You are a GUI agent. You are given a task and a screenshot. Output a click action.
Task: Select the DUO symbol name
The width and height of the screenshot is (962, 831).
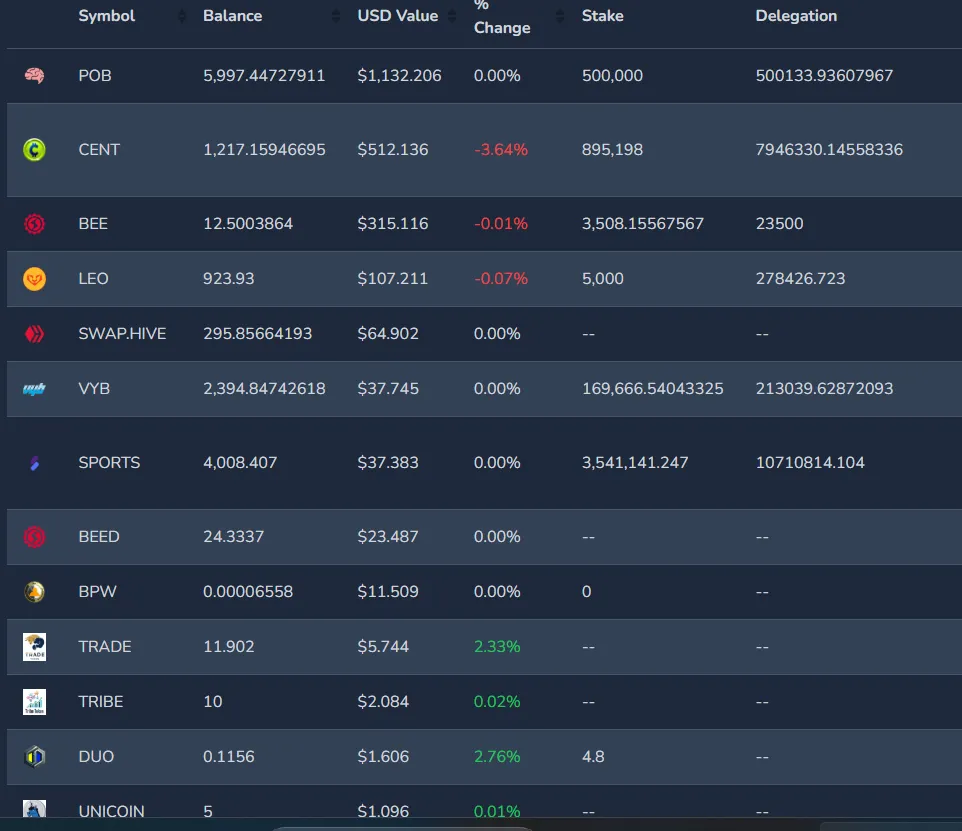click(x=96, y=757)
